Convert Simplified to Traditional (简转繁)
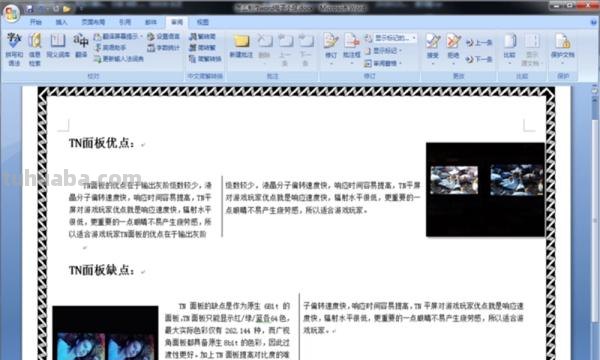Viewport: 600px width, 360px height. click(203, 48)
